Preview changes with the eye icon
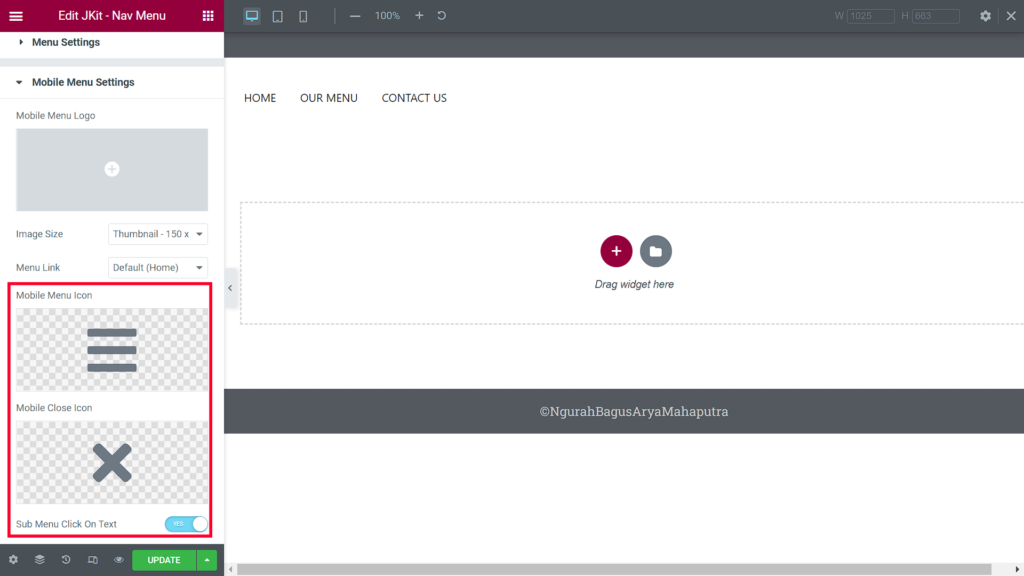 pyautogui.click(x=120, y=560)
